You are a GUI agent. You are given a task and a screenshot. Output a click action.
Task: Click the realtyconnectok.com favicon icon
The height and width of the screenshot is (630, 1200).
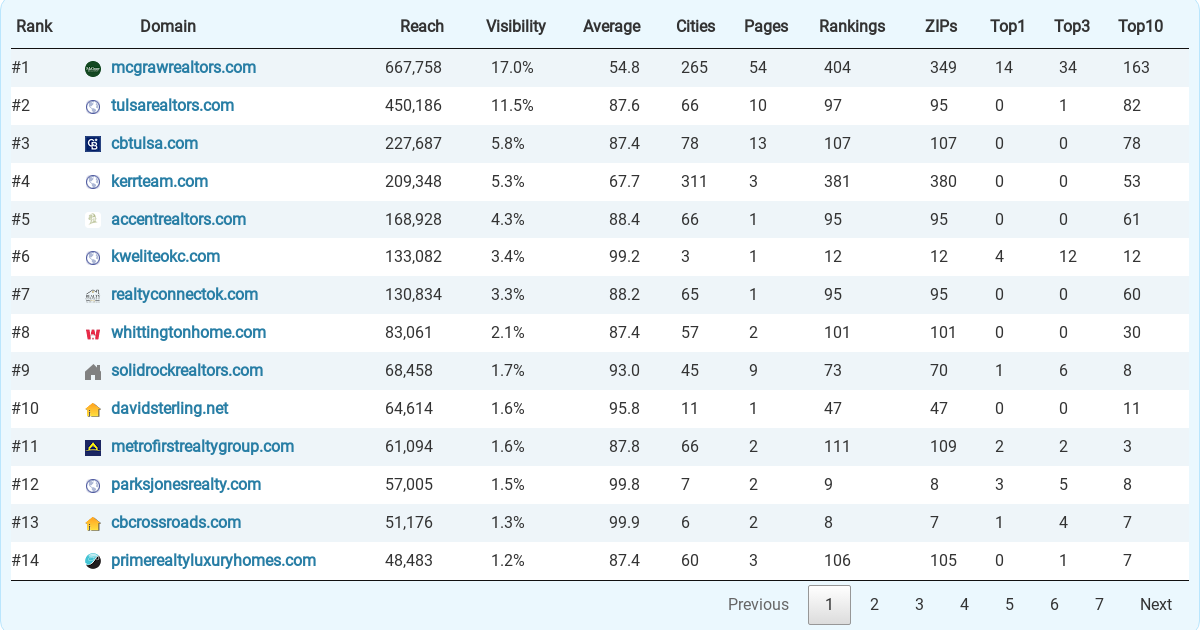93,296
